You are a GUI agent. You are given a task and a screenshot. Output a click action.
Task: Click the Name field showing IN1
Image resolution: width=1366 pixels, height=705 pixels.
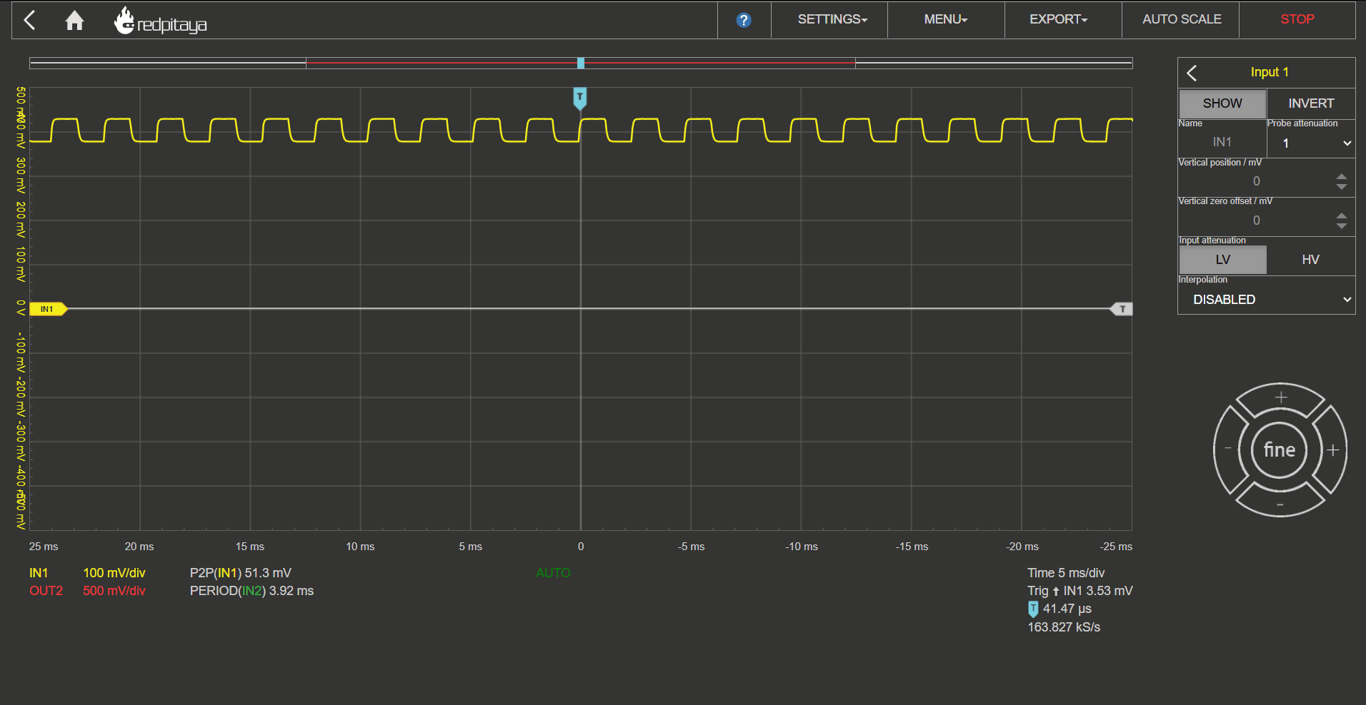tap(1222, 143)
